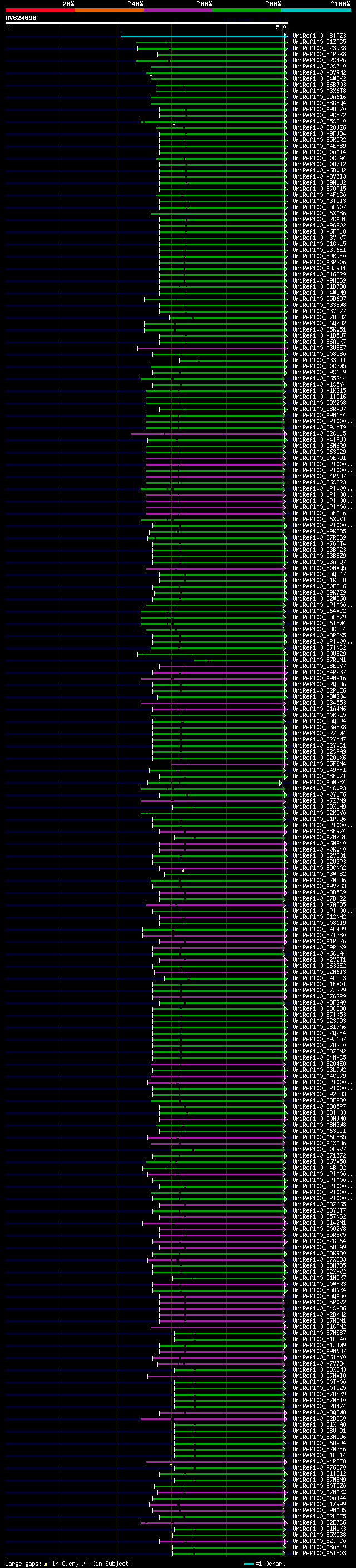
Task: Pick the UniRef100_B9NLU2 row label
Action: 319,182
